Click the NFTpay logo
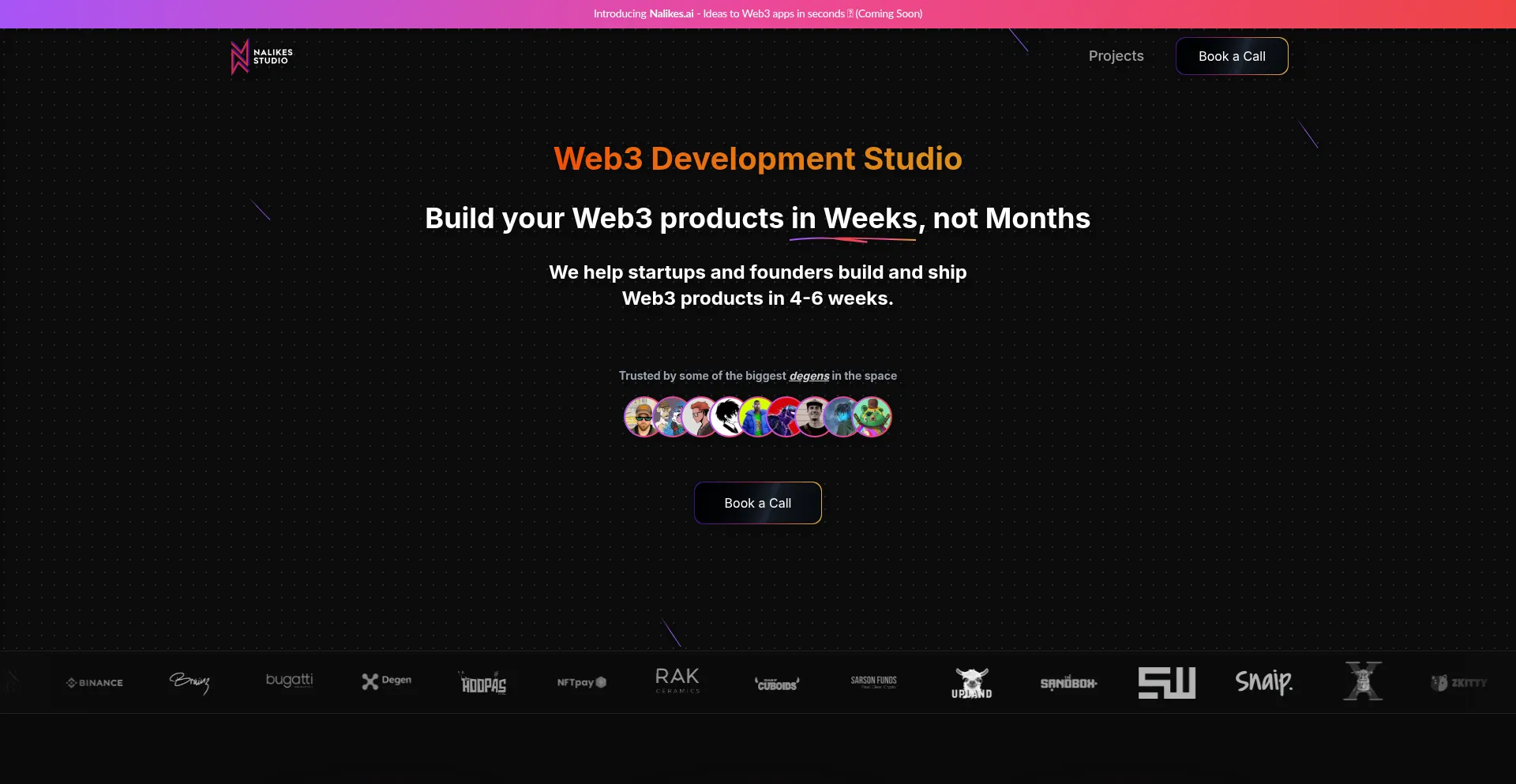 [581, 682]
